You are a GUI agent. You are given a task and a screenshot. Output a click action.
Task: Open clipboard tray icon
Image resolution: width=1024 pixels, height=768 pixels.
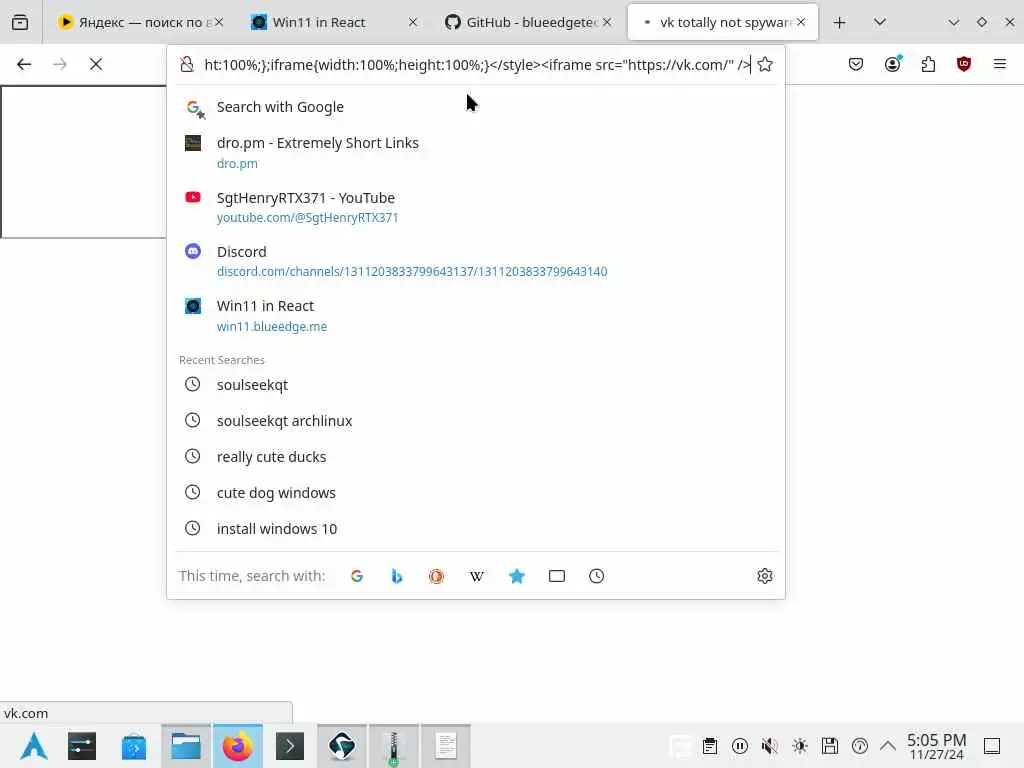coord(710,746)
